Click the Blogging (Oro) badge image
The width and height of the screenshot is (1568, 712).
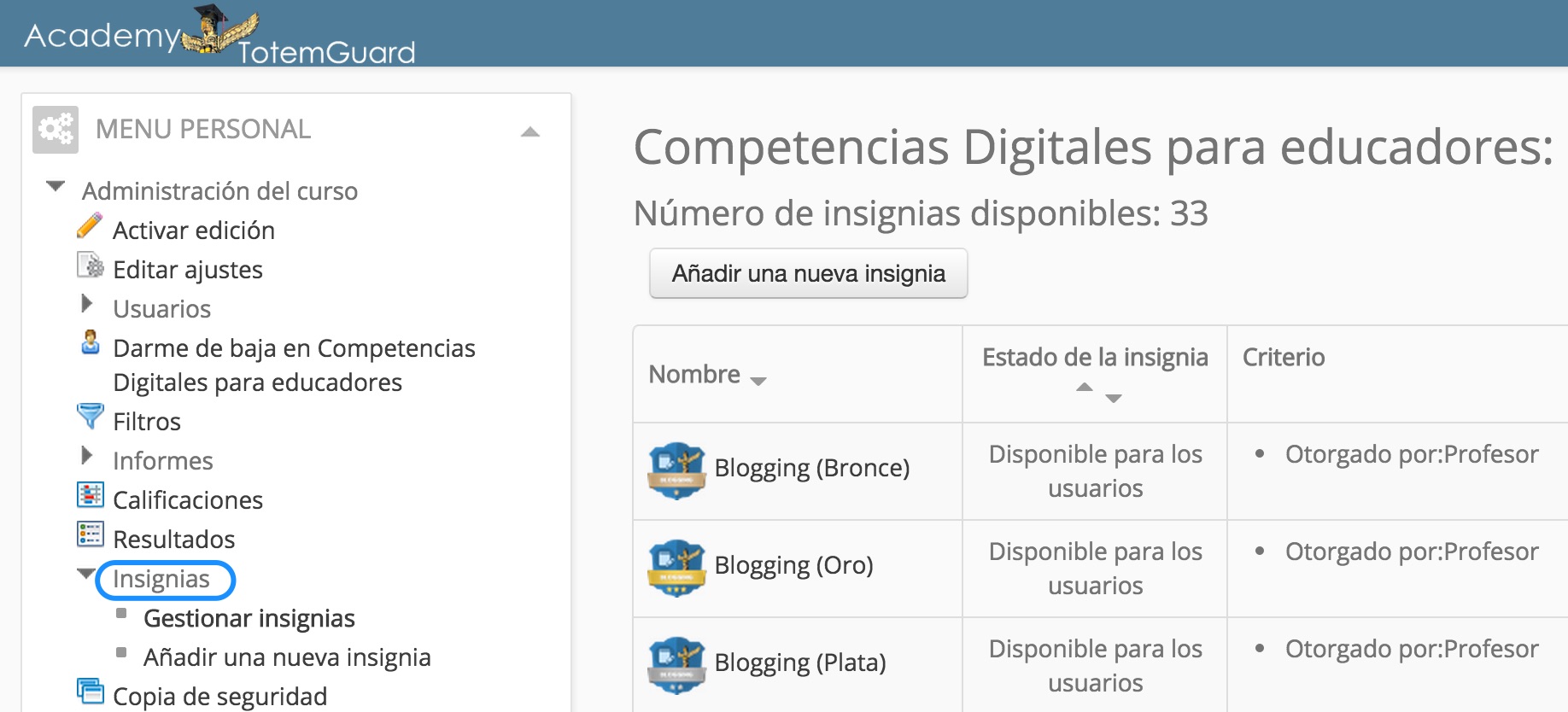point(677,568)
